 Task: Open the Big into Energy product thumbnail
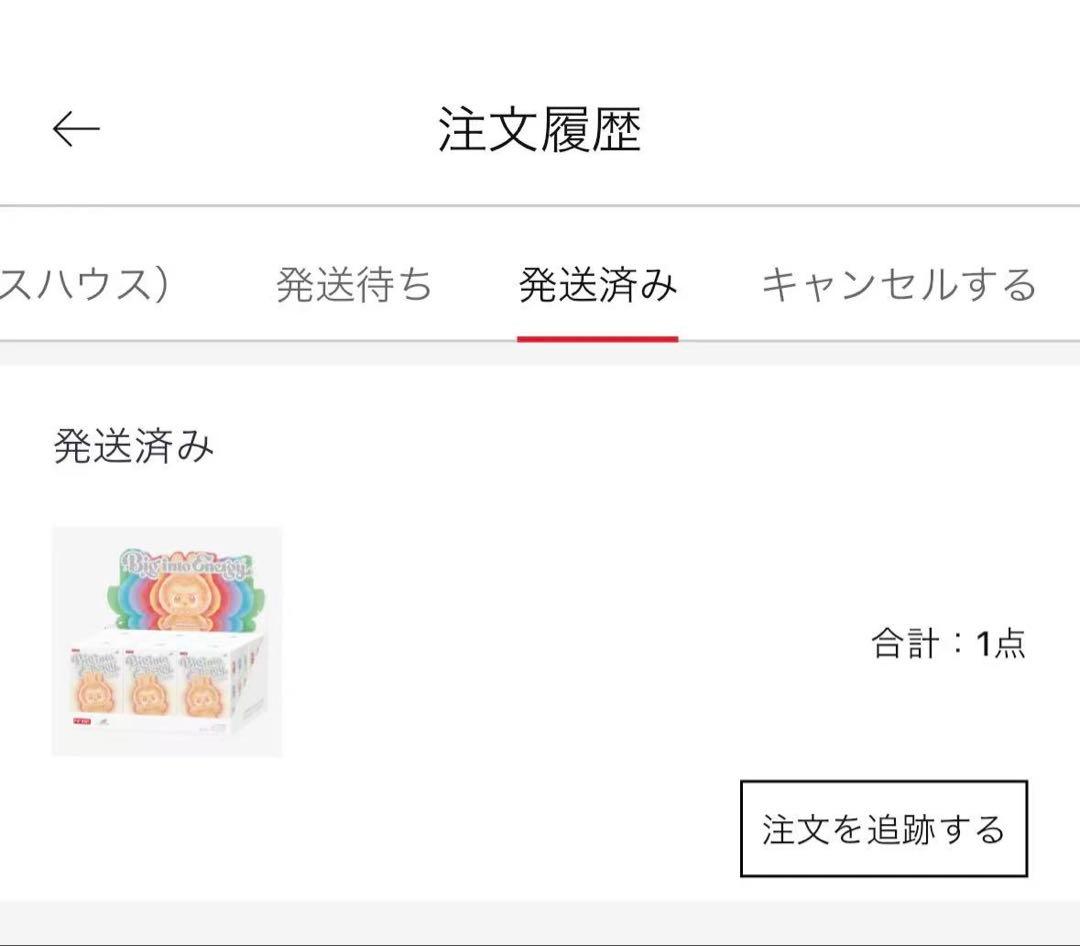(x=168, y=640)
